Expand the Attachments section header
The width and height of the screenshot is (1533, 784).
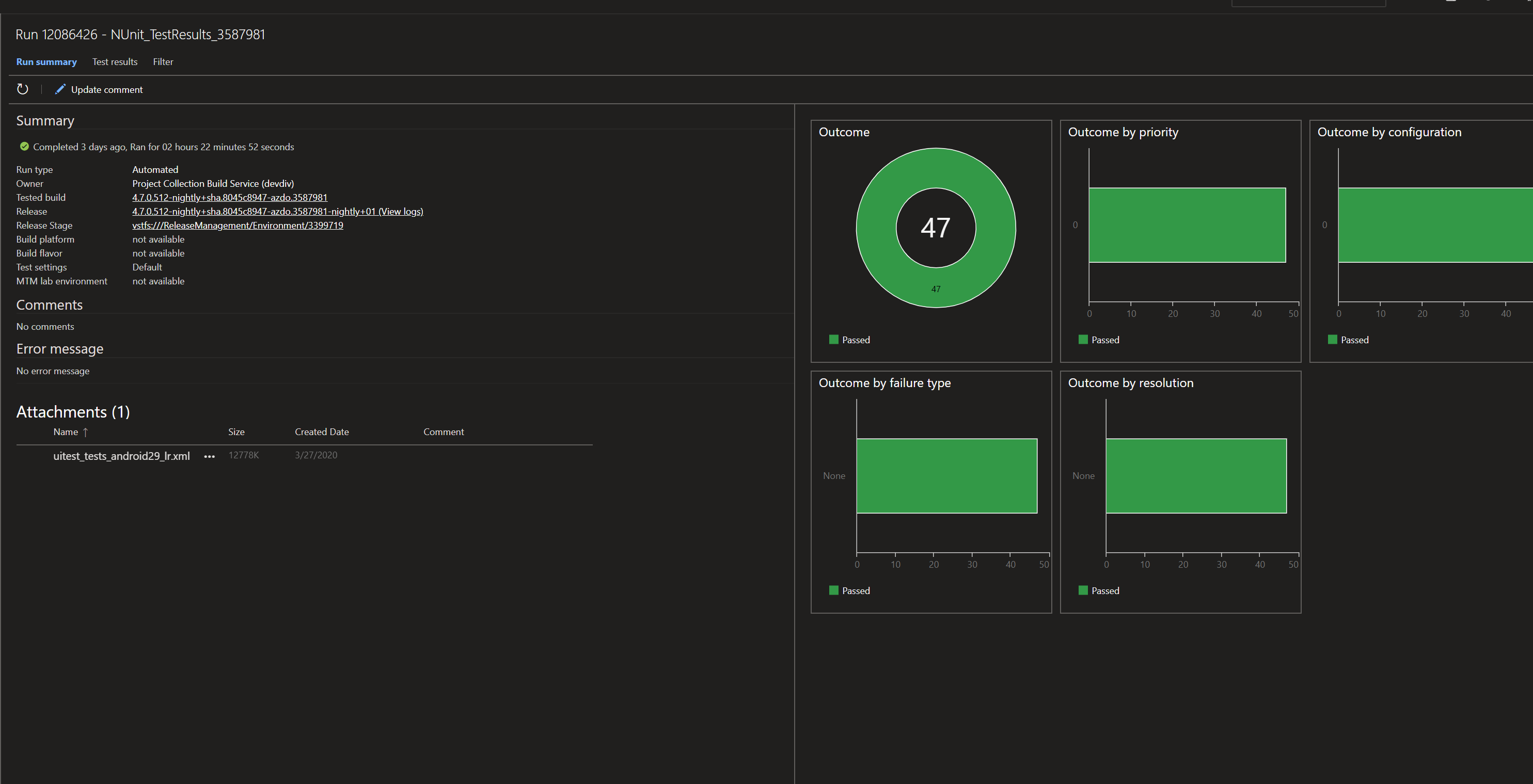point(73,411)
